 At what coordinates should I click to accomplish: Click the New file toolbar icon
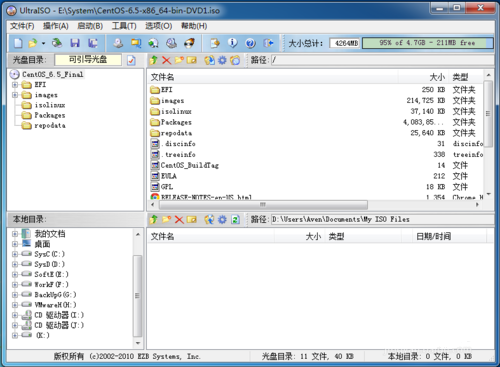coord(18,43)
